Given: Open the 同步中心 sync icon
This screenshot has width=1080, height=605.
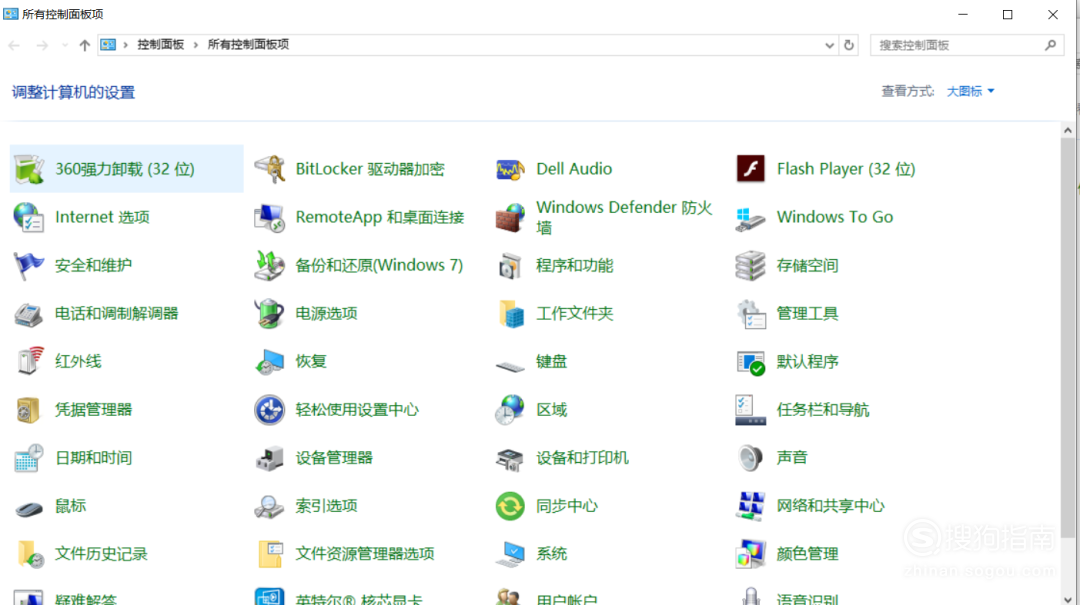Looking at the screenshot, I should click(510, 506).
